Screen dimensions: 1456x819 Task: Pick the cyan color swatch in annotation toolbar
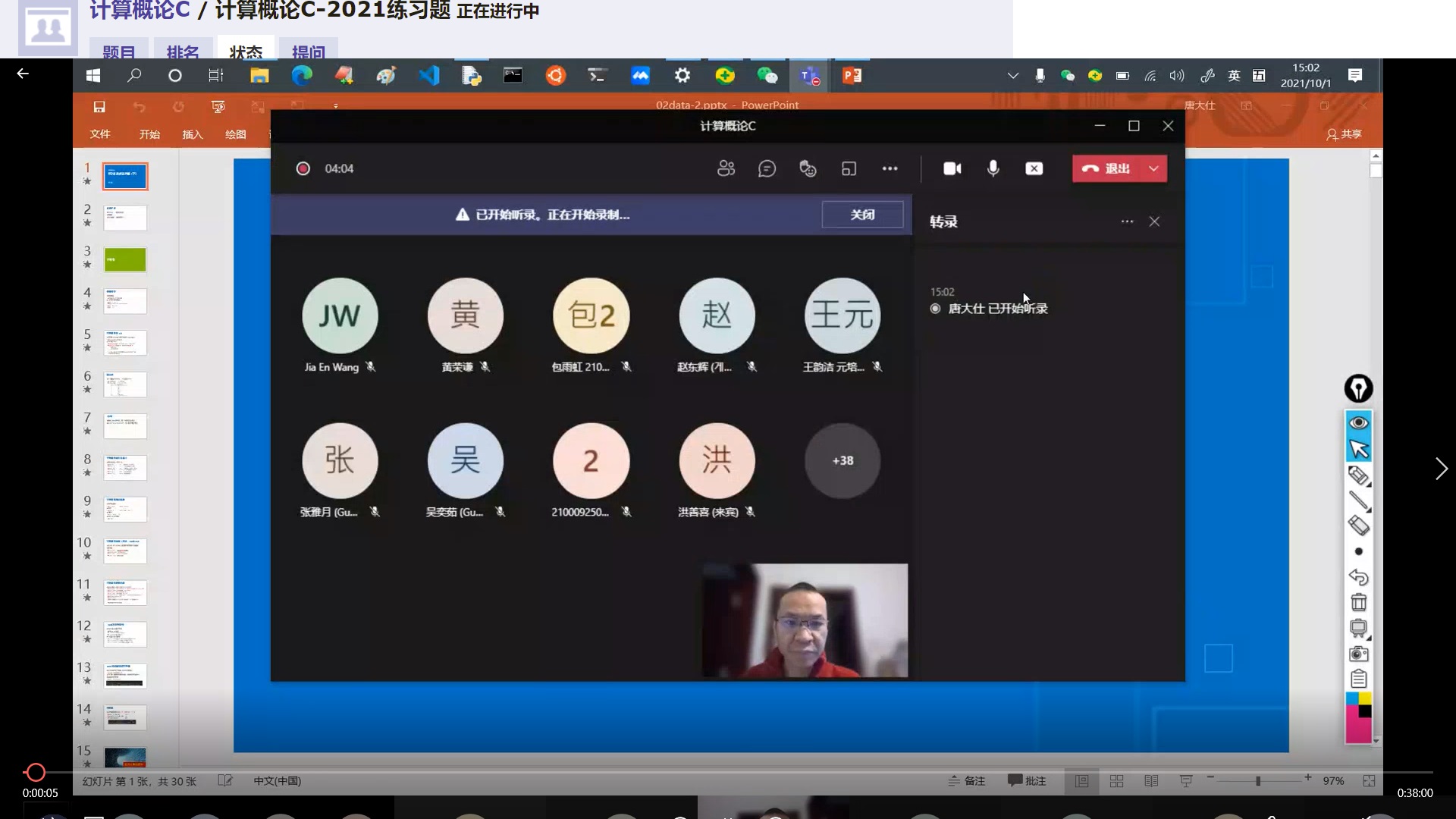click(1351, 698)
